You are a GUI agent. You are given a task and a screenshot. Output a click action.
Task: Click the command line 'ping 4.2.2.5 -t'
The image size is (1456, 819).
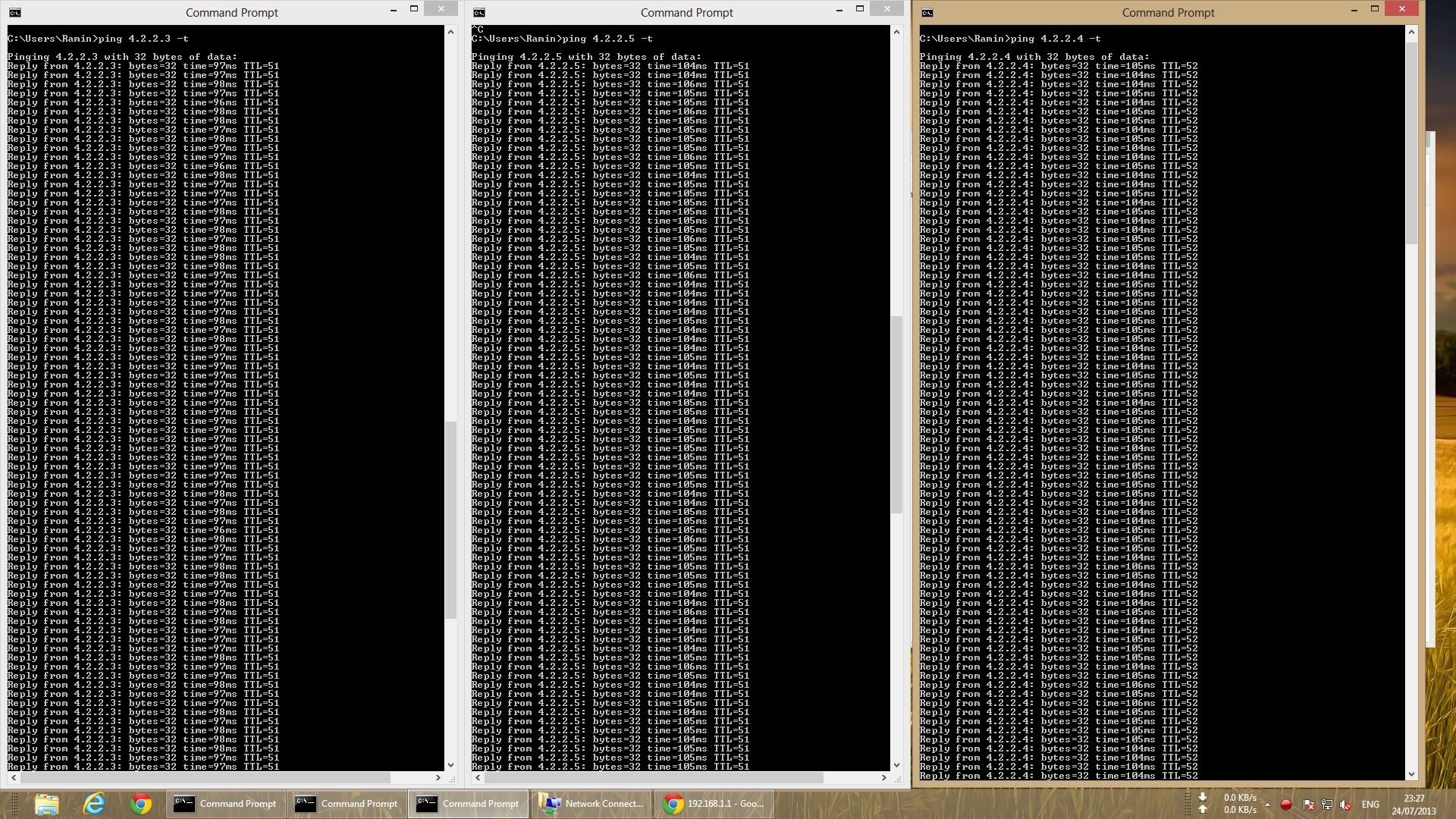tap(607, 39)
